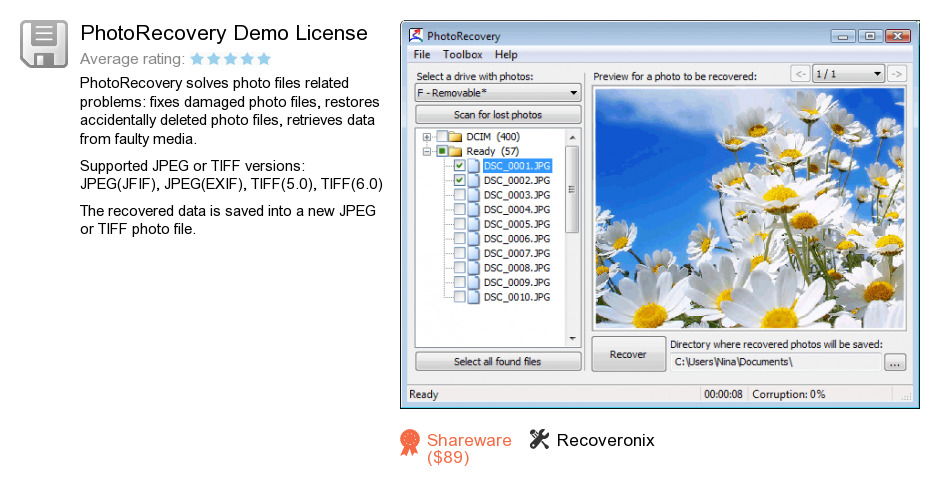Click the Corruption: 0% status entry
Image resolution: width=940 pixels, height=493 pixels.
click(789, 394)
